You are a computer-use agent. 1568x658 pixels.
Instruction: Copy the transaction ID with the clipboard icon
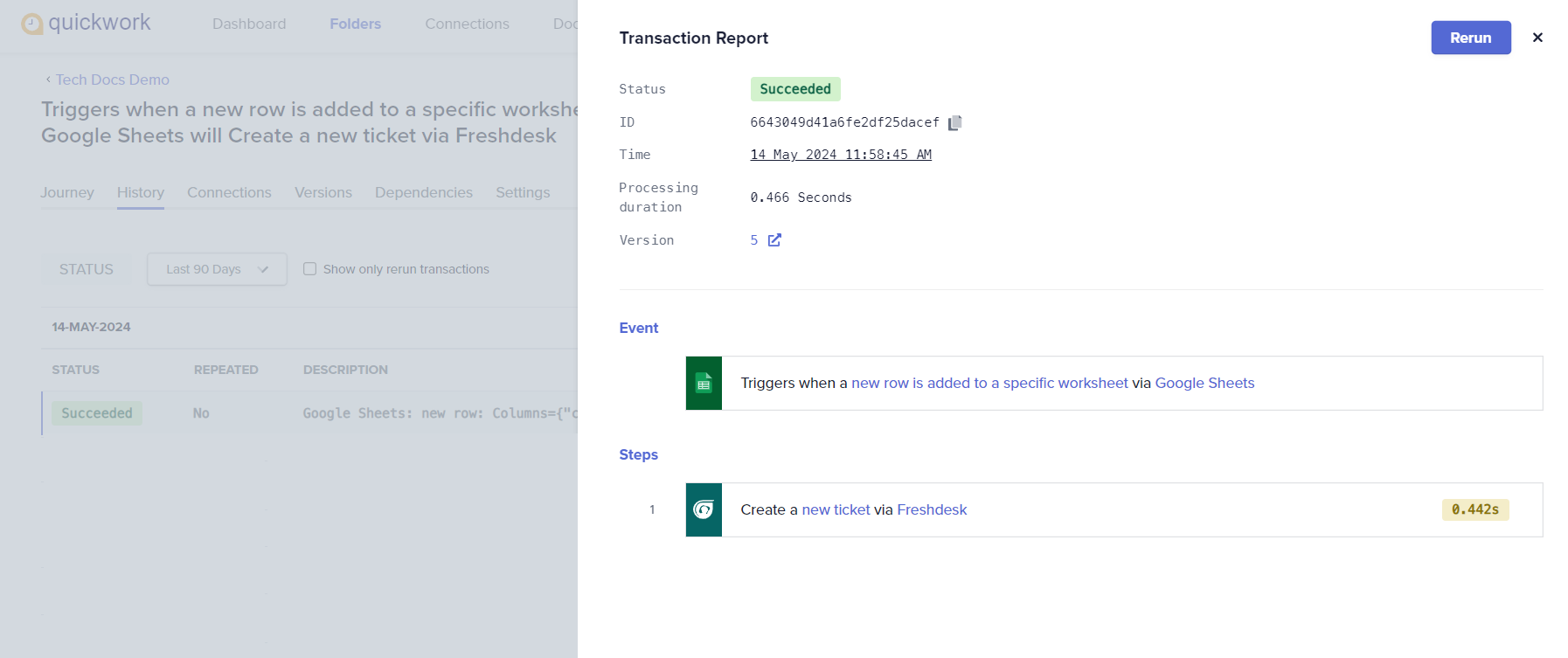[955, 122]
